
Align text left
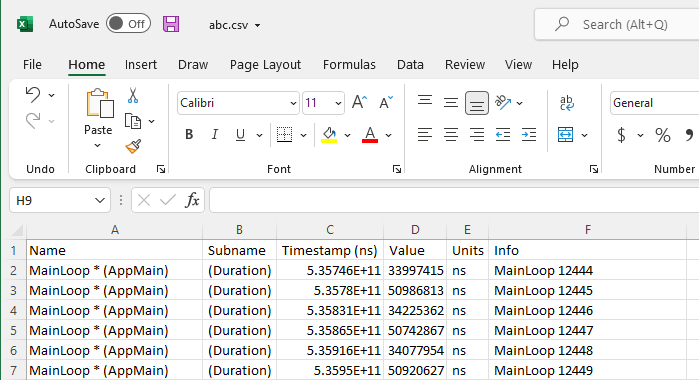[425, 134]
